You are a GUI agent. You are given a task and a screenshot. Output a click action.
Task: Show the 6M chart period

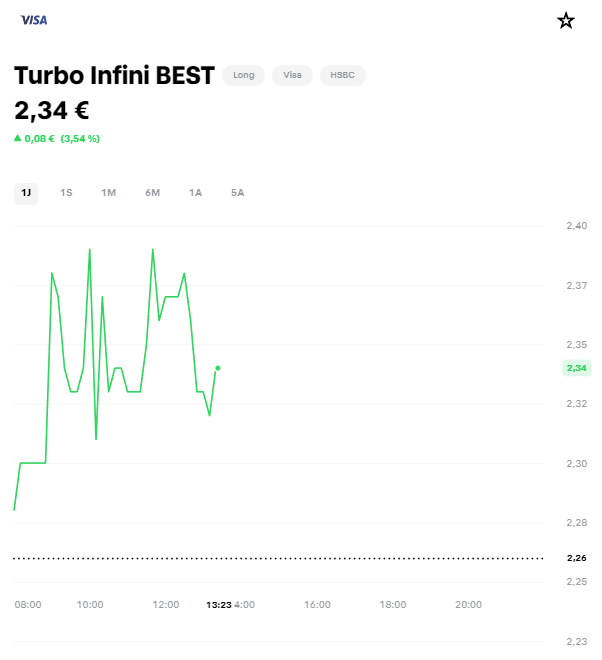(x=152, y=192)
